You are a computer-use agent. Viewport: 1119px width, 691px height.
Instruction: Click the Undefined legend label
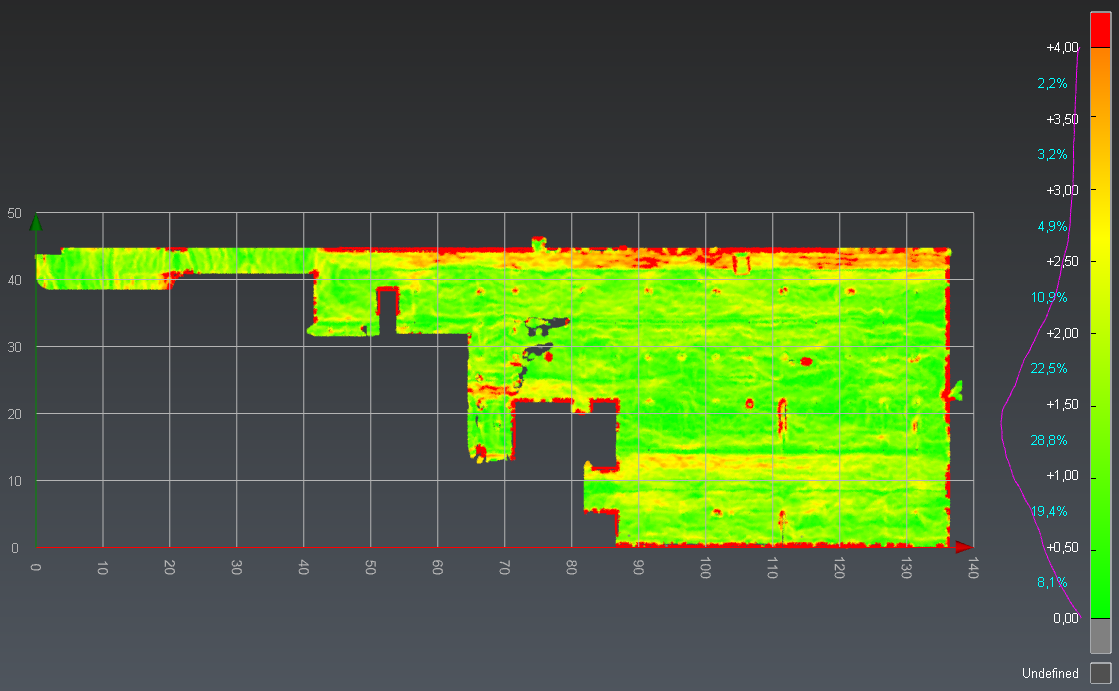tap(1050, 674)
